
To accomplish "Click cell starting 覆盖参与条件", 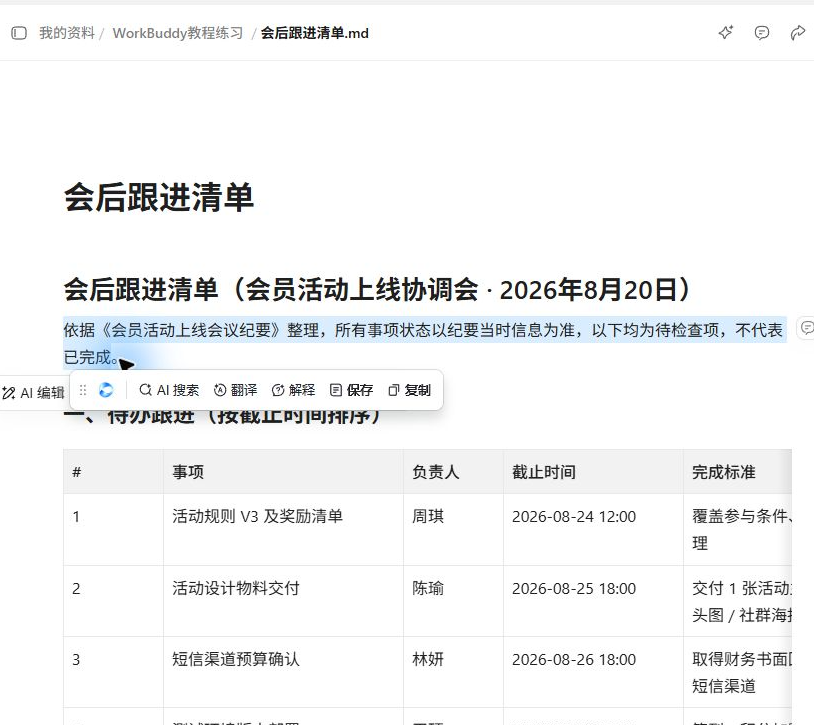I will coord(737,529).
